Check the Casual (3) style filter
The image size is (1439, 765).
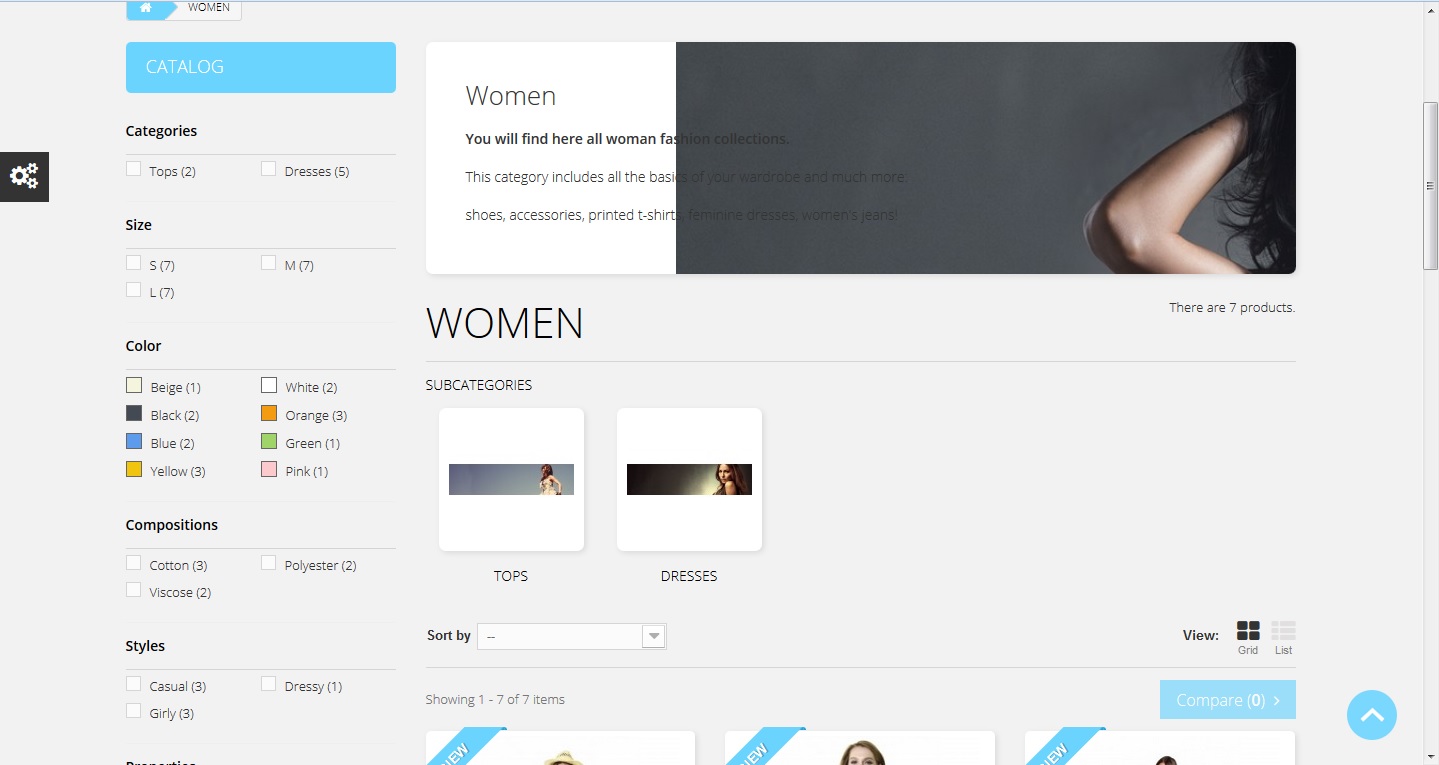pyautogui.click(x=134, y=684)
